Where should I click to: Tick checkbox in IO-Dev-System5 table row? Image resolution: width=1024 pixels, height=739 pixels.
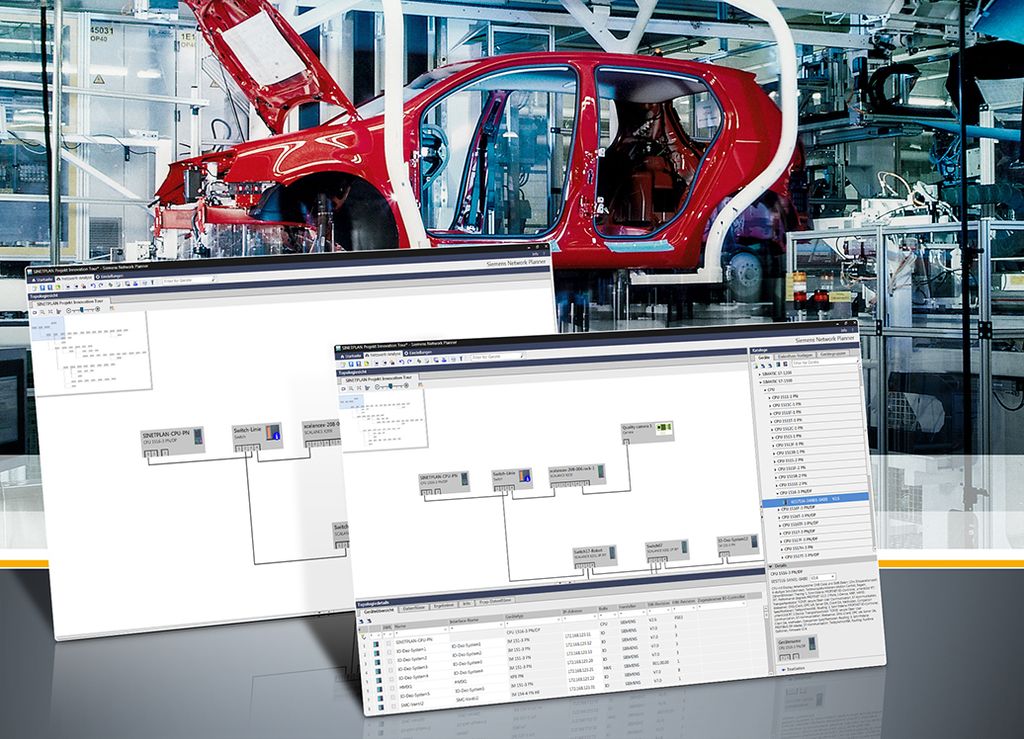pyautogui.click(x=393, y=697)
